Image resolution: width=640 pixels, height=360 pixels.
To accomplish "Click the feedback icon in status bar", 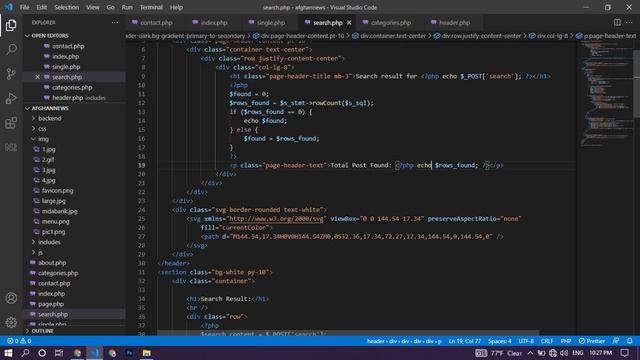I will (x=616, y=341).
